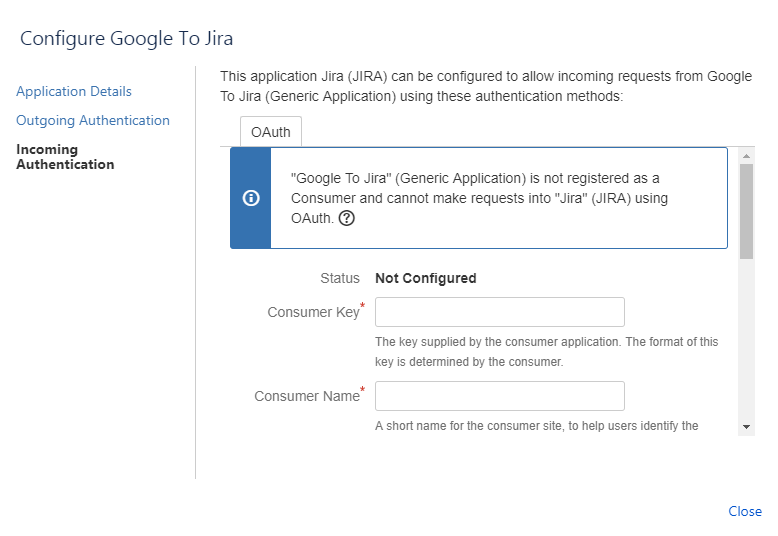
Task: Select Incoming Authentication in the sidebar
Action: tap(65, 157)
